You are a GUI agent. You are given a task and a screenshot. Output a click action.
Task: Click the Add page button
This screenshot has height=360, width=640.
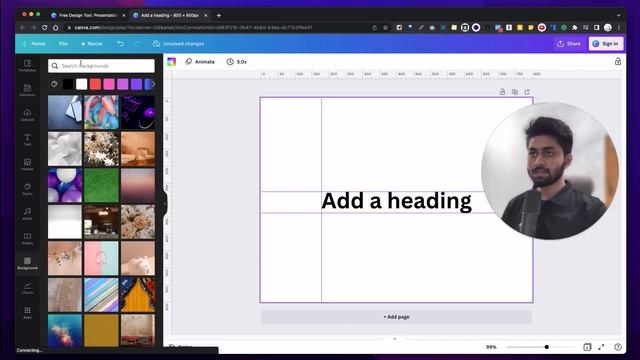396,317
